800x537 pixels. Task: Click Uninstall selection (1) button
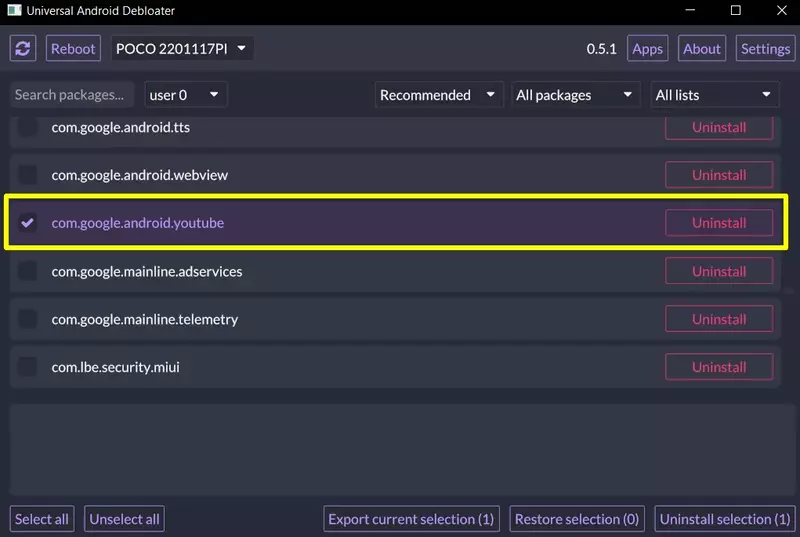(725, 519)
